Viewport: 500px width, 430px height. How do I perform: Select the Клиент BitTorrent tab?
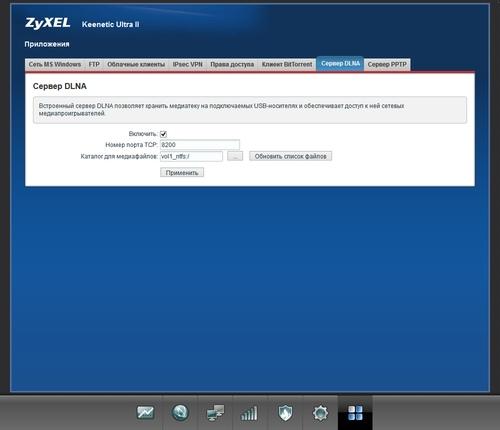pos(287,64)
